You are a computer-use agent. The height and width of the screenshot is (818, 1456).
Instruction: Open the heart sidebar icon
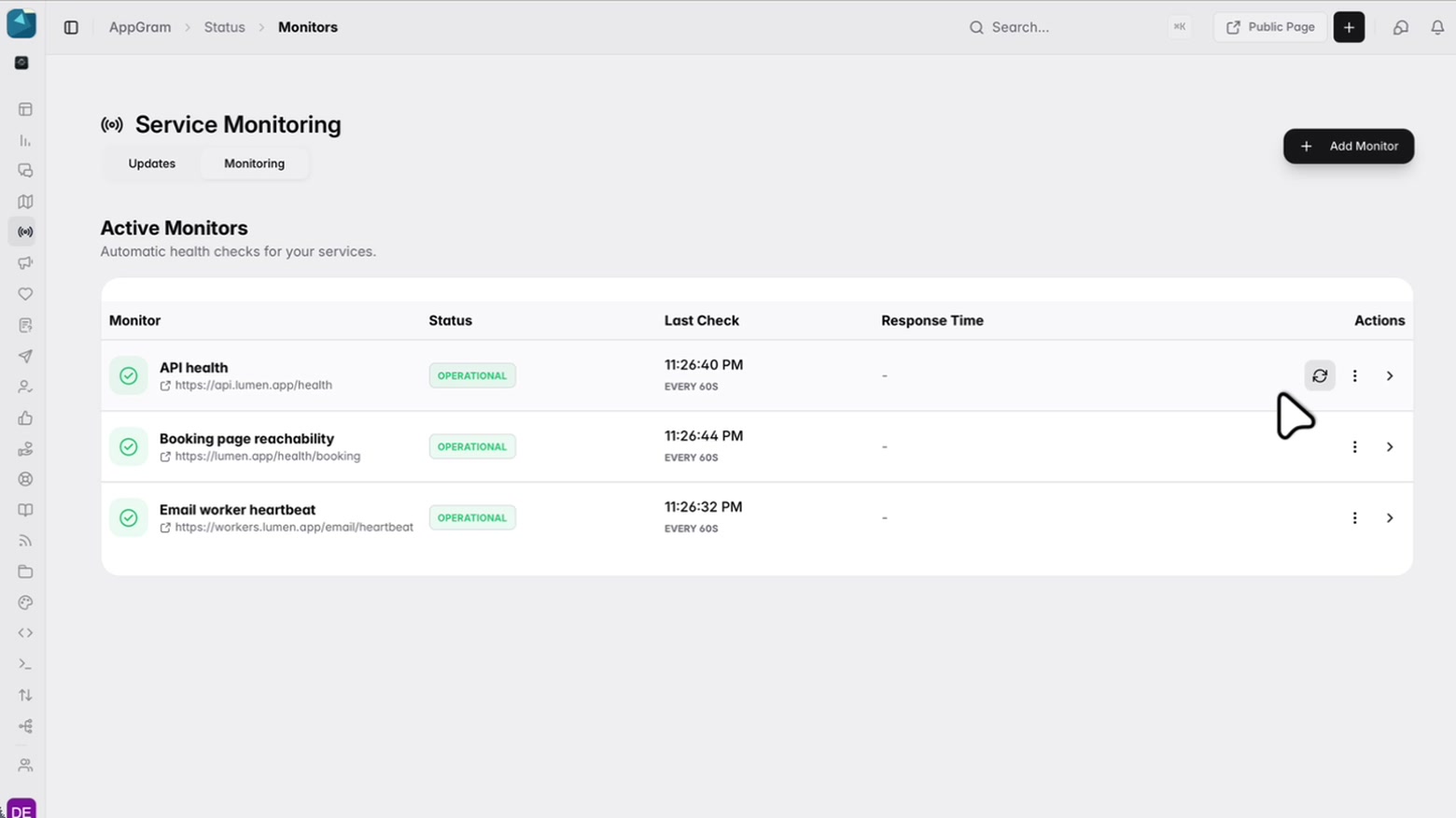coord(25,294)
